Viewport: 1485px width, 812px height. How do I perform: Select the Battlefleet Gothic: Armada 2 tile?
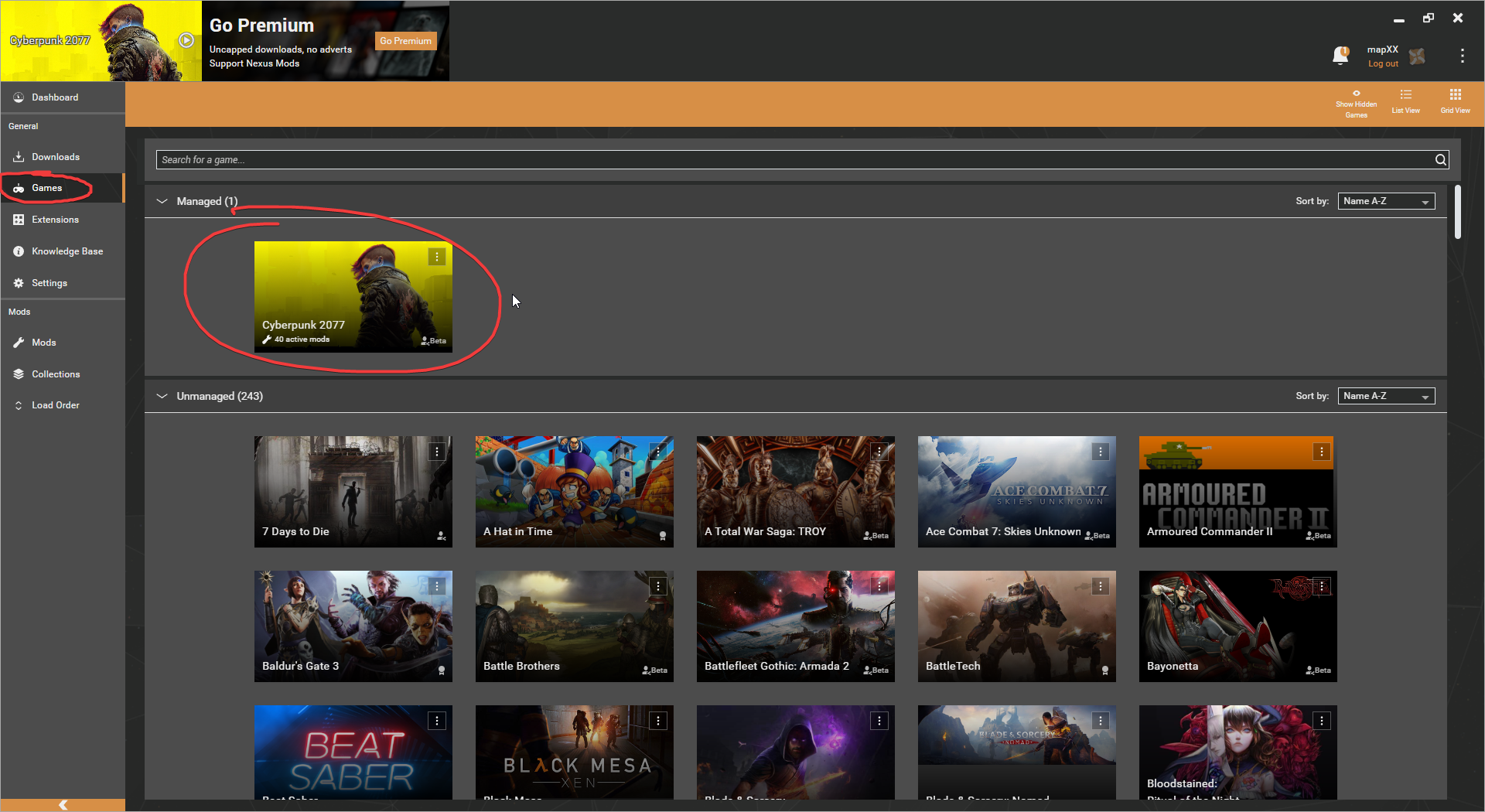(x=796, y=626)
